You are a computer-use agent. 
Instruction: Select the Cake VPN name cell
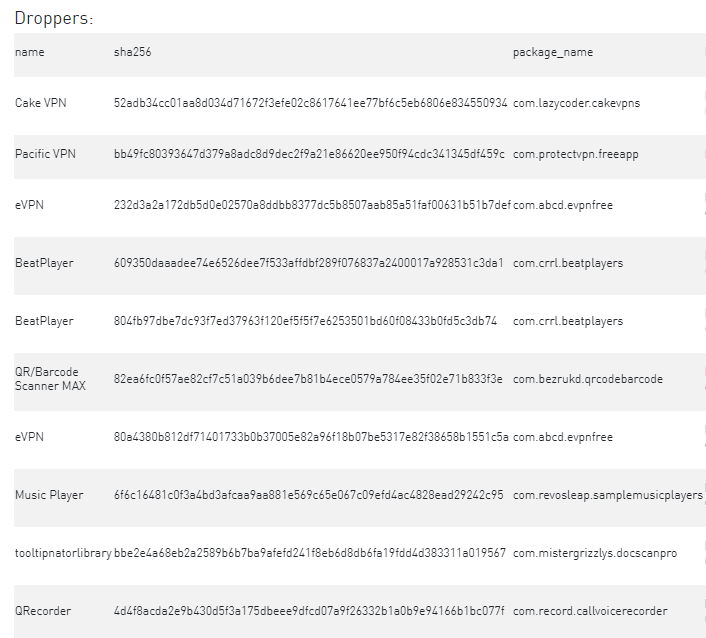coord(41,103)
